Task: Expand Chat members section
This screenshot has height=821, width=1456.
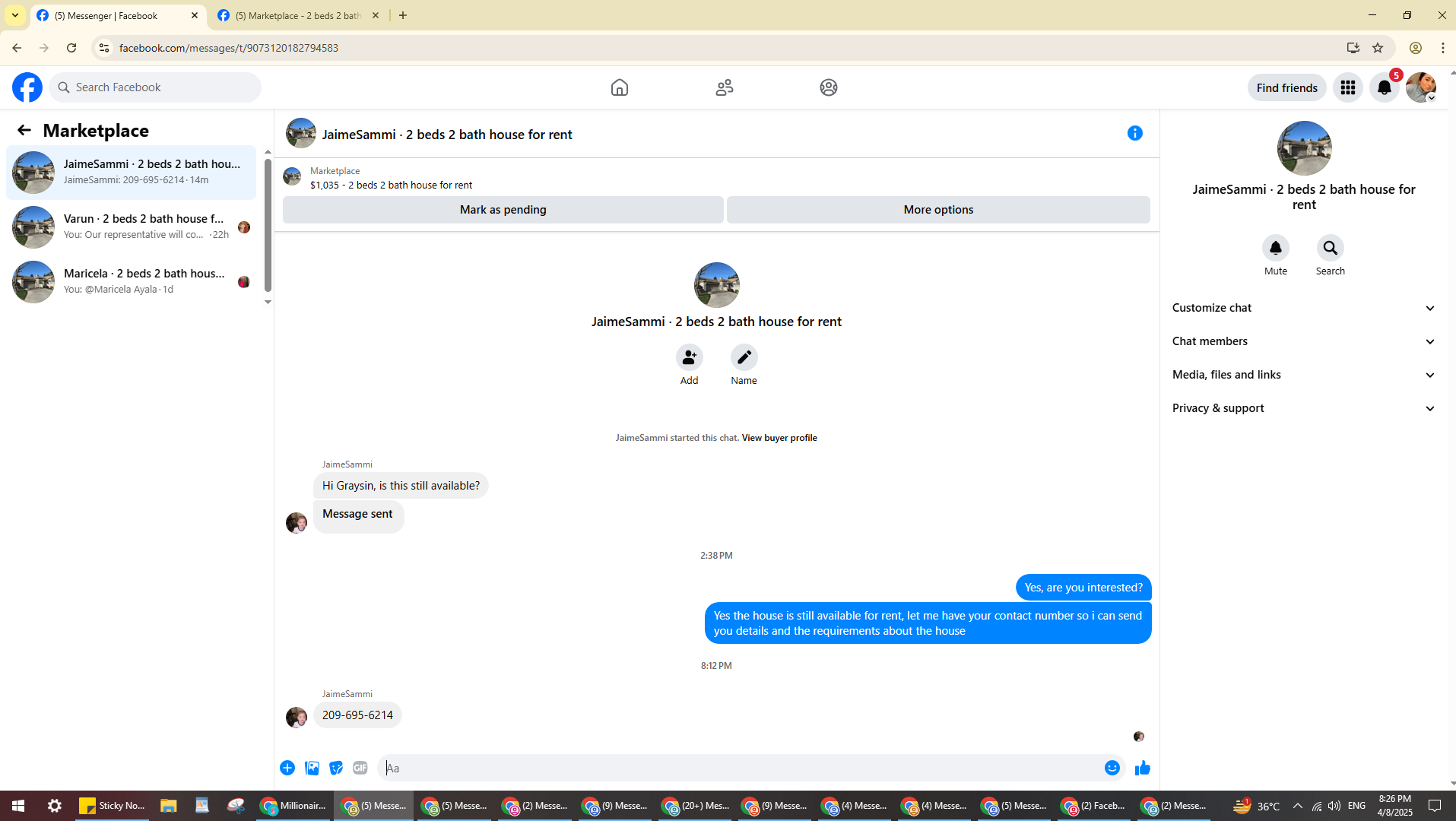Action: [x=1303, y=341]
